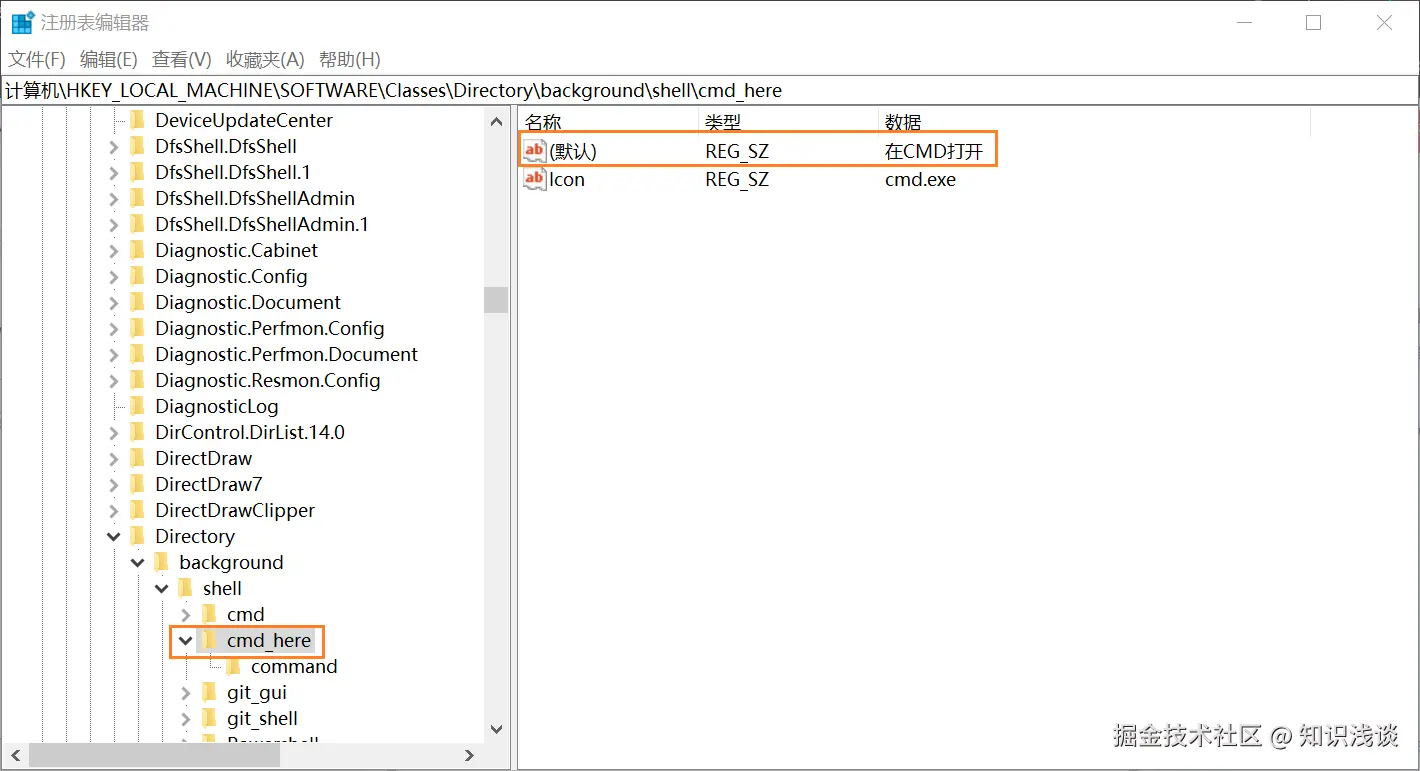Select the command subkey

(294, 666)
